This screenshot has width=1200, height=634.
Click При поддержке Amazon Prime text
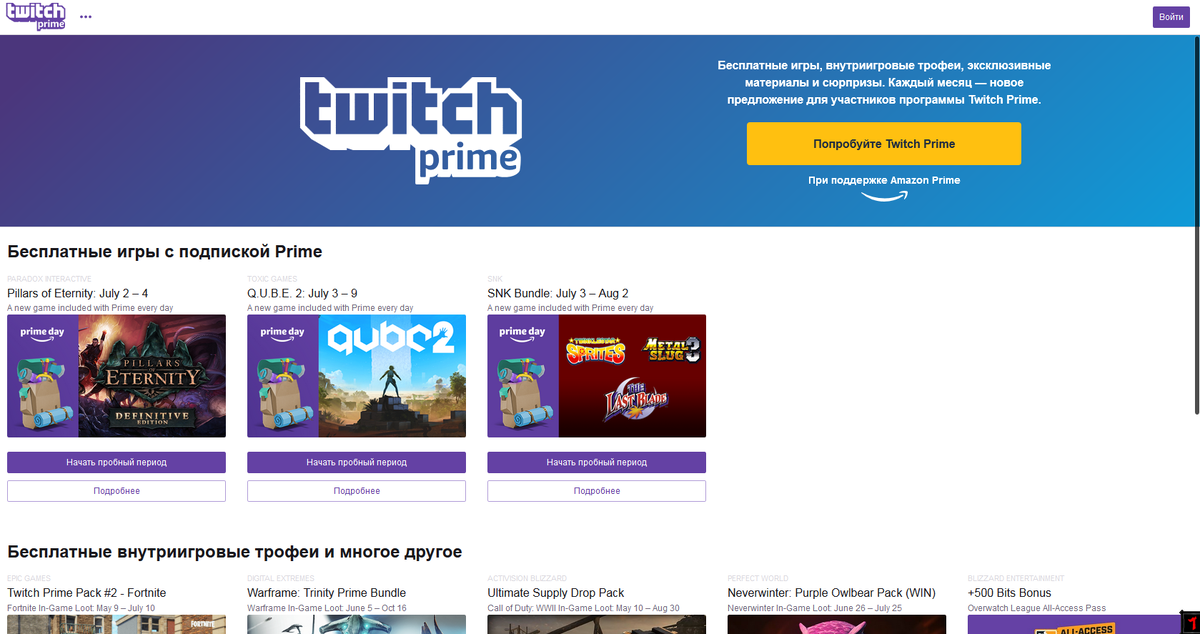tap(884, 181)
